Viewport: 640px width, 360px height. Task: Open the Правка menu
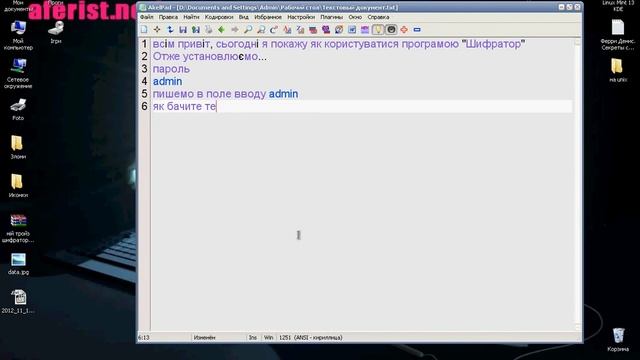tap(168, 17)
